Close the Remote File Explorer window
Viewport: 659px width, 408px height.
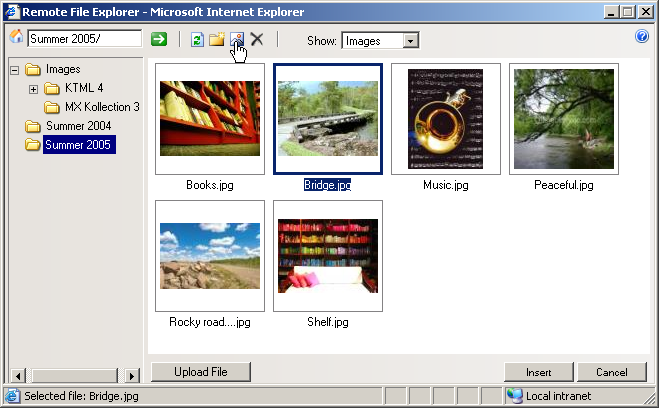point(645,12)
